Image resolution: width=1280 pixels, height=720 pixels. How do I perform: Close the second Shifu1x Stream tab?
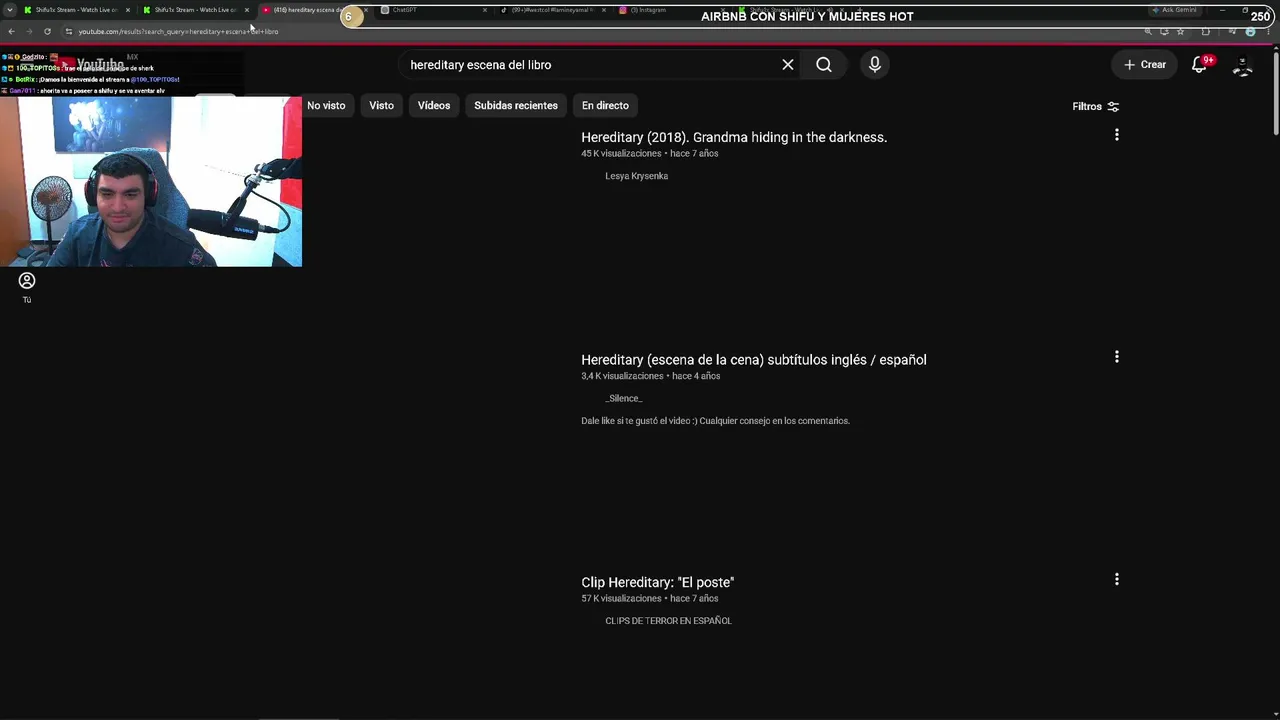(247, 10)
